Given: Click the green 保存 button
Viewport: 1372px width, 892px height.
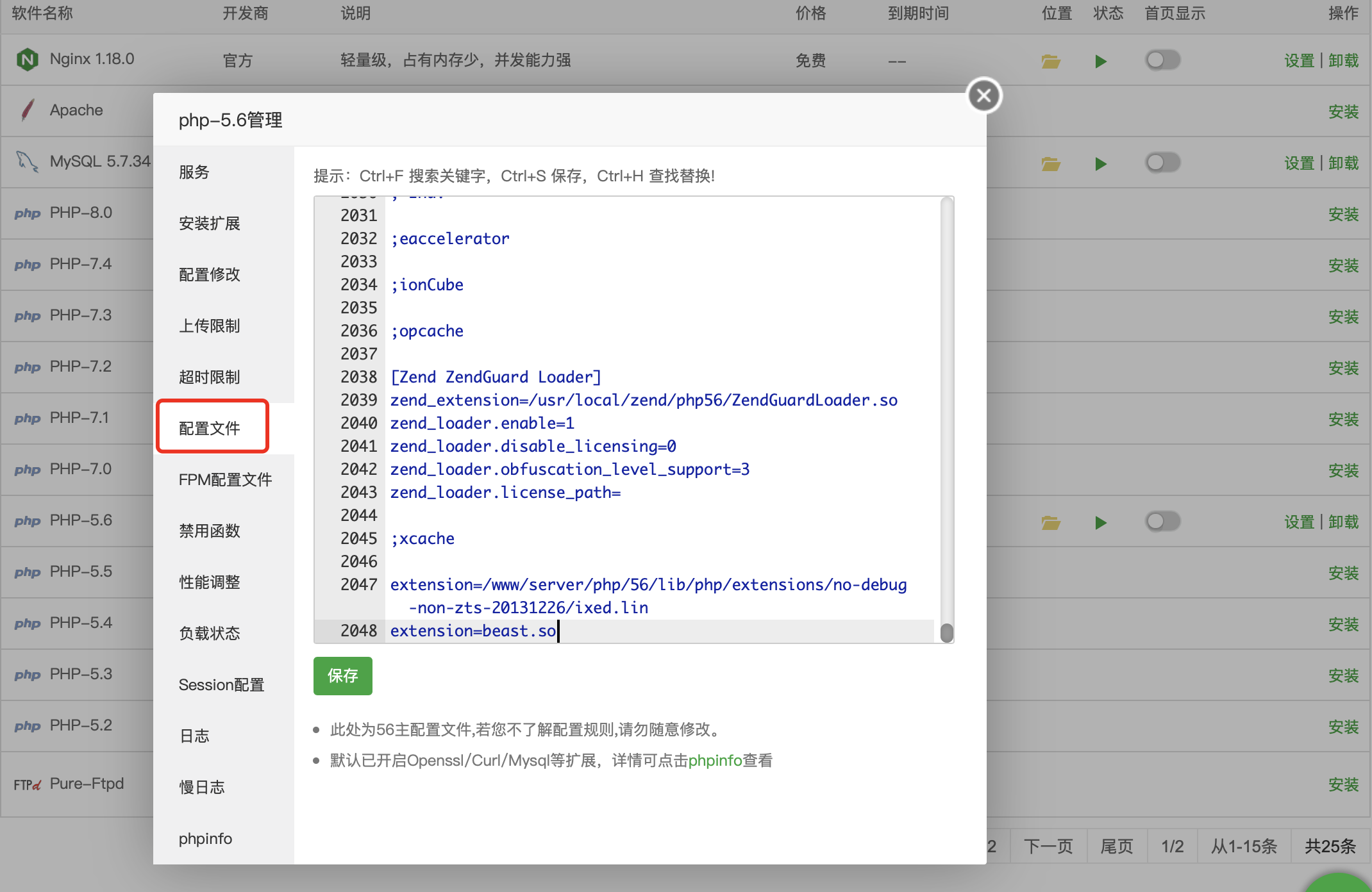Looking at the screenshot, I should coord(342,676).
